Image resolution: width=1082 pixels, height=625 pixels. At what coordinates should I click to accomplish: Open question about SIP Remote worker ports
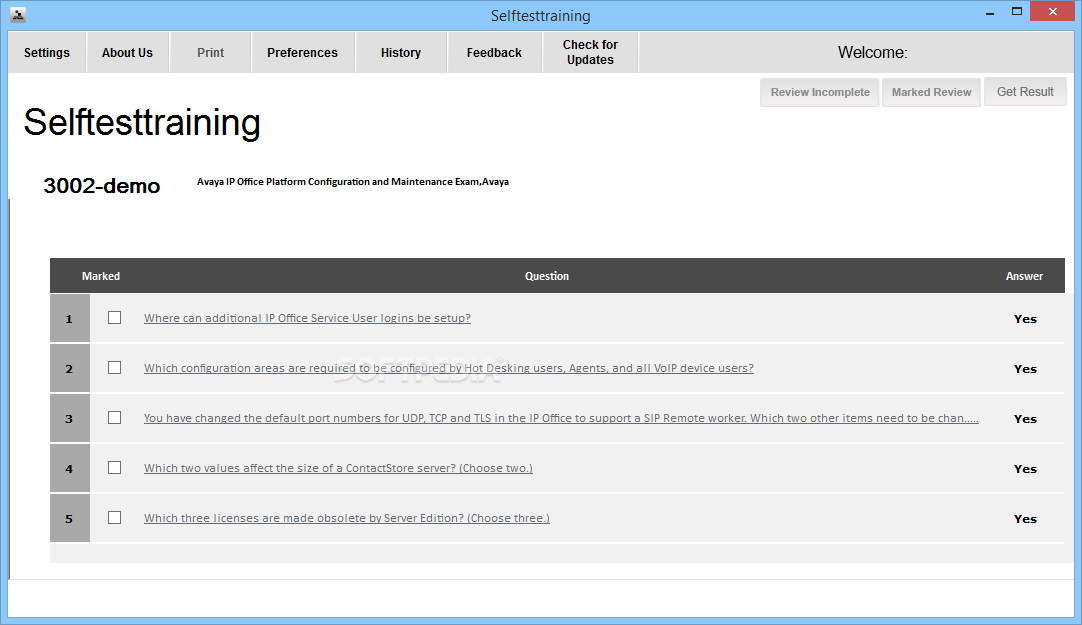coord(561,418)
